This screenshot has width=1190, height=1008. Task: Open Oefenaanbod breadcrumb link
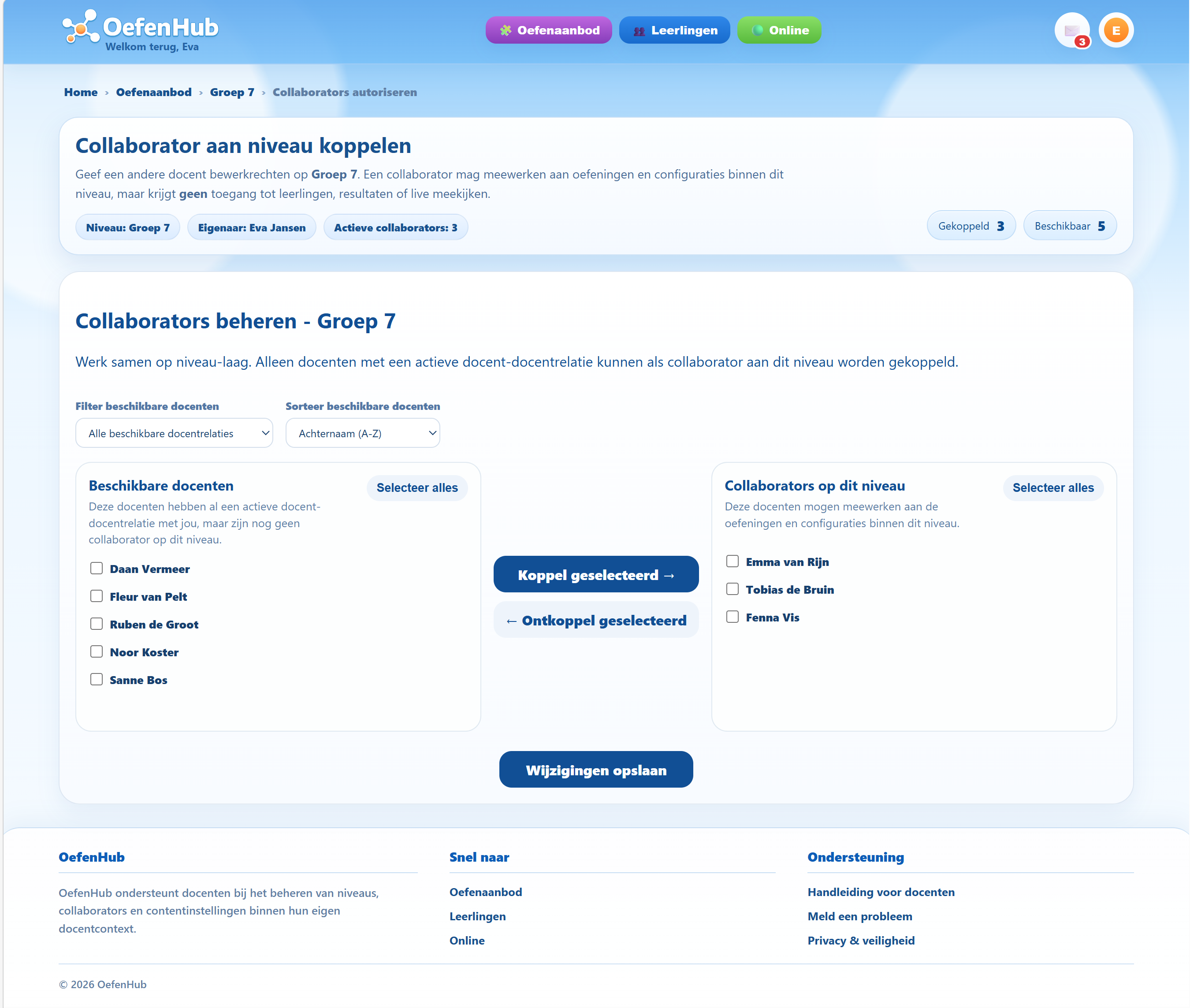154,93
